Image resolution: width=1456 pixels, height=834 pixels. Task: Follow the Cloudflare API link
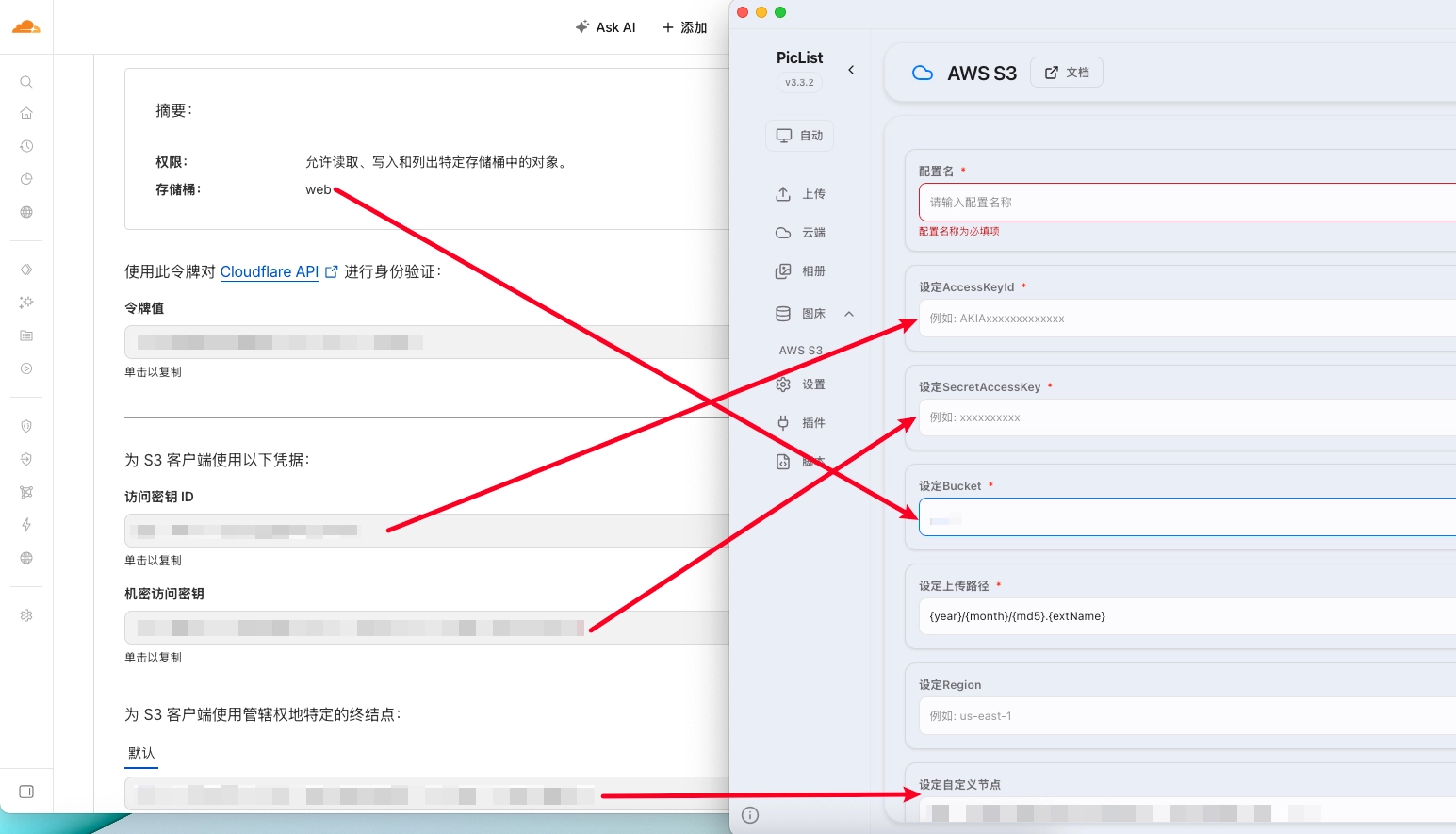270,271
